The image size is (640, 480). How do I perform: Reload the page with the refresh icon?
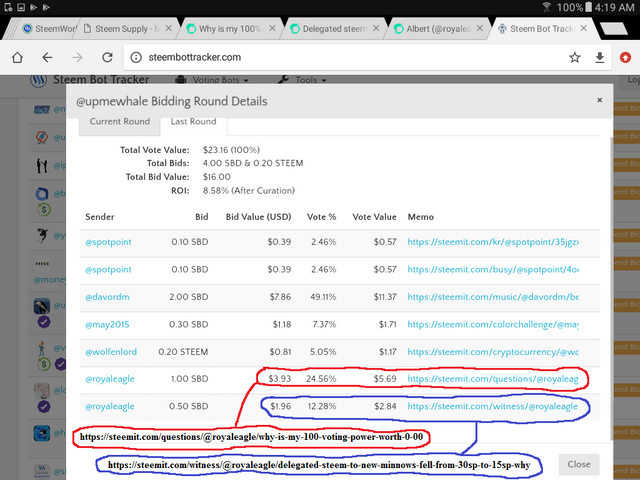click(x=106, y=57)
